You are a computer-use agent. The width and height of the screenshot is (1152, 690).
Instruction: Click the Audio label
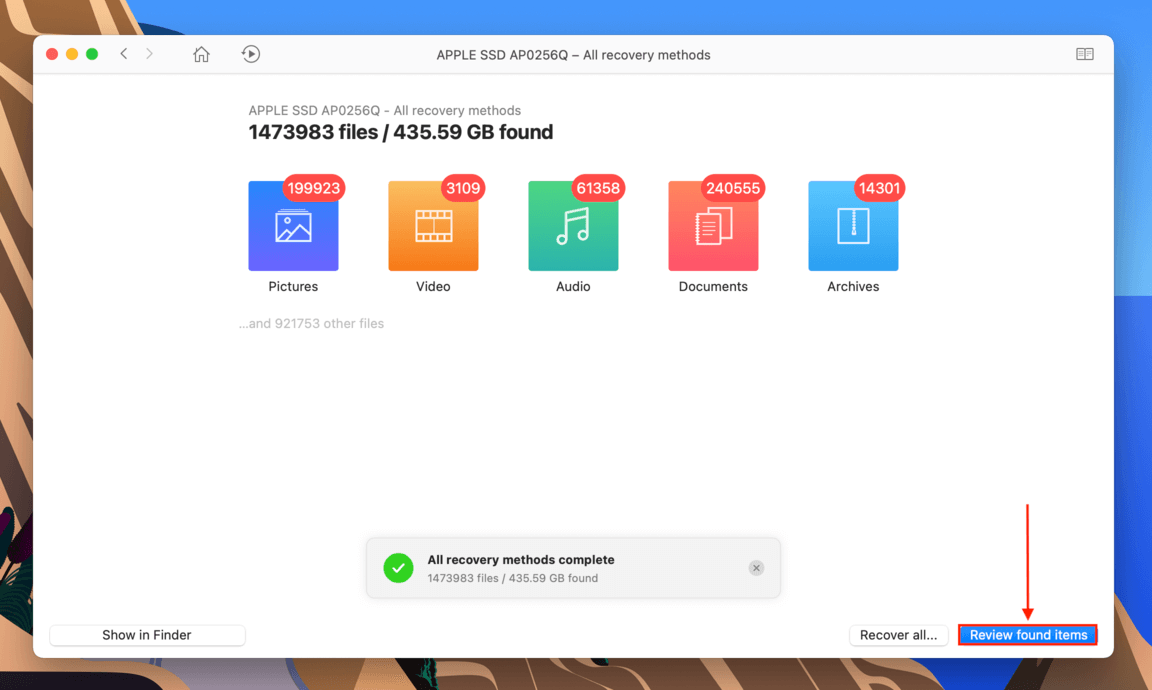click(x=573, y=287)
